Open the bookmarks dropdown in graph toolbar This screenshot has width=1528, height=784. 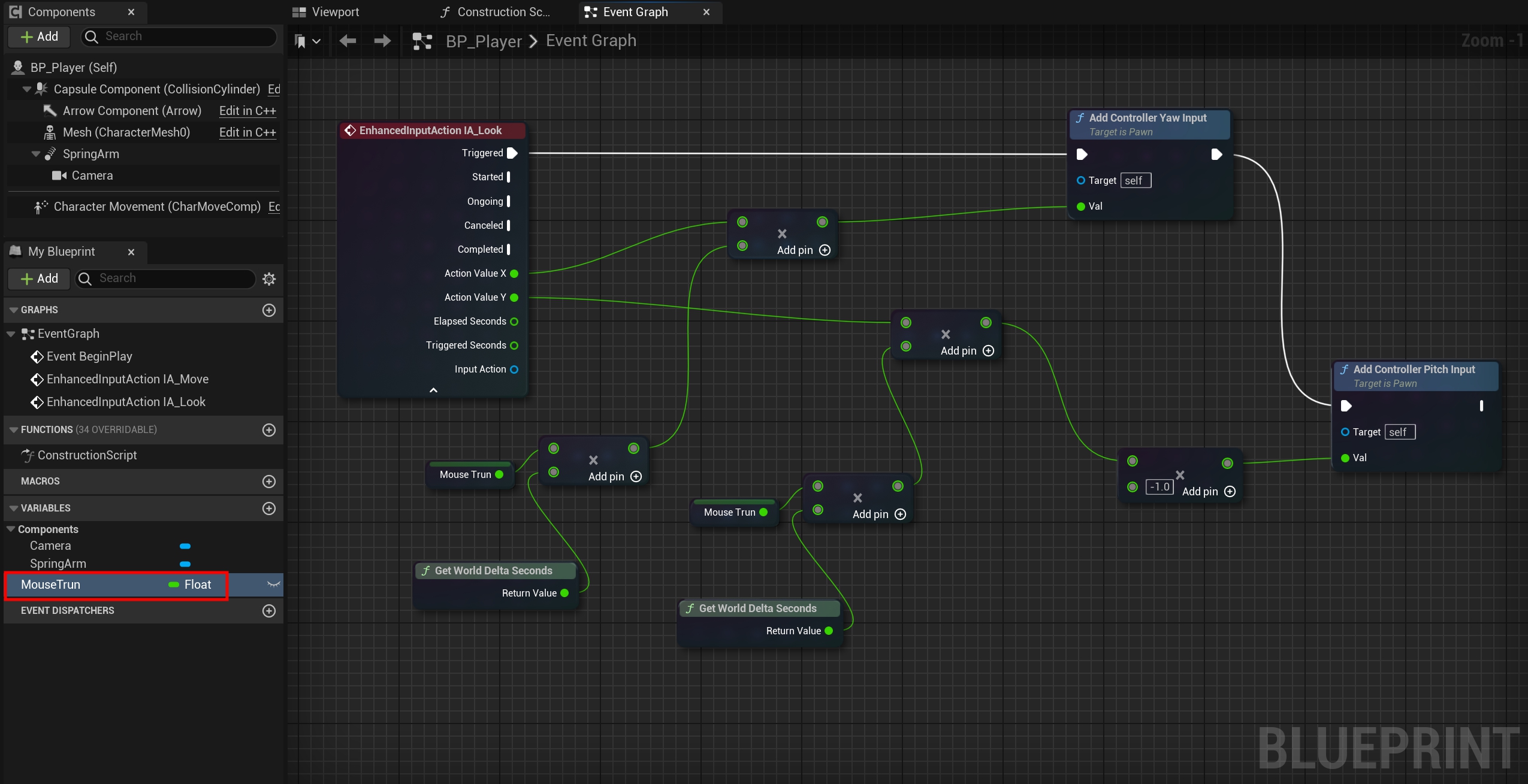308,41
